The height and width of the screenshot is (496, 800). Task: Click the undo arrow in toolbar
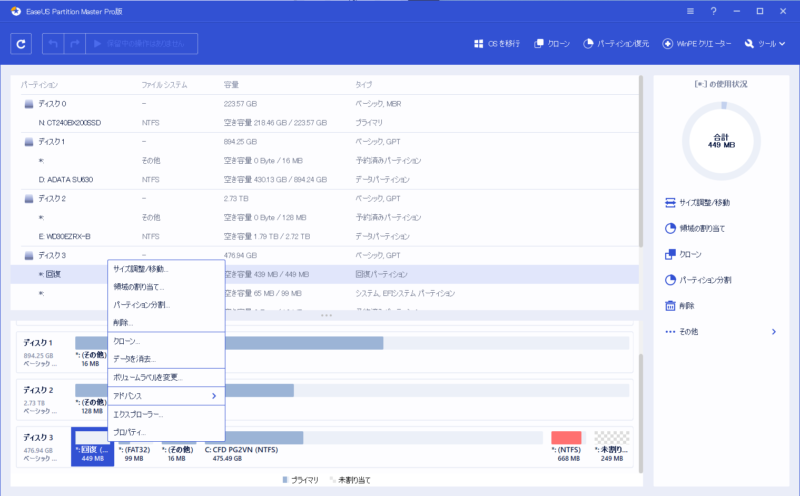click(53, 44)
